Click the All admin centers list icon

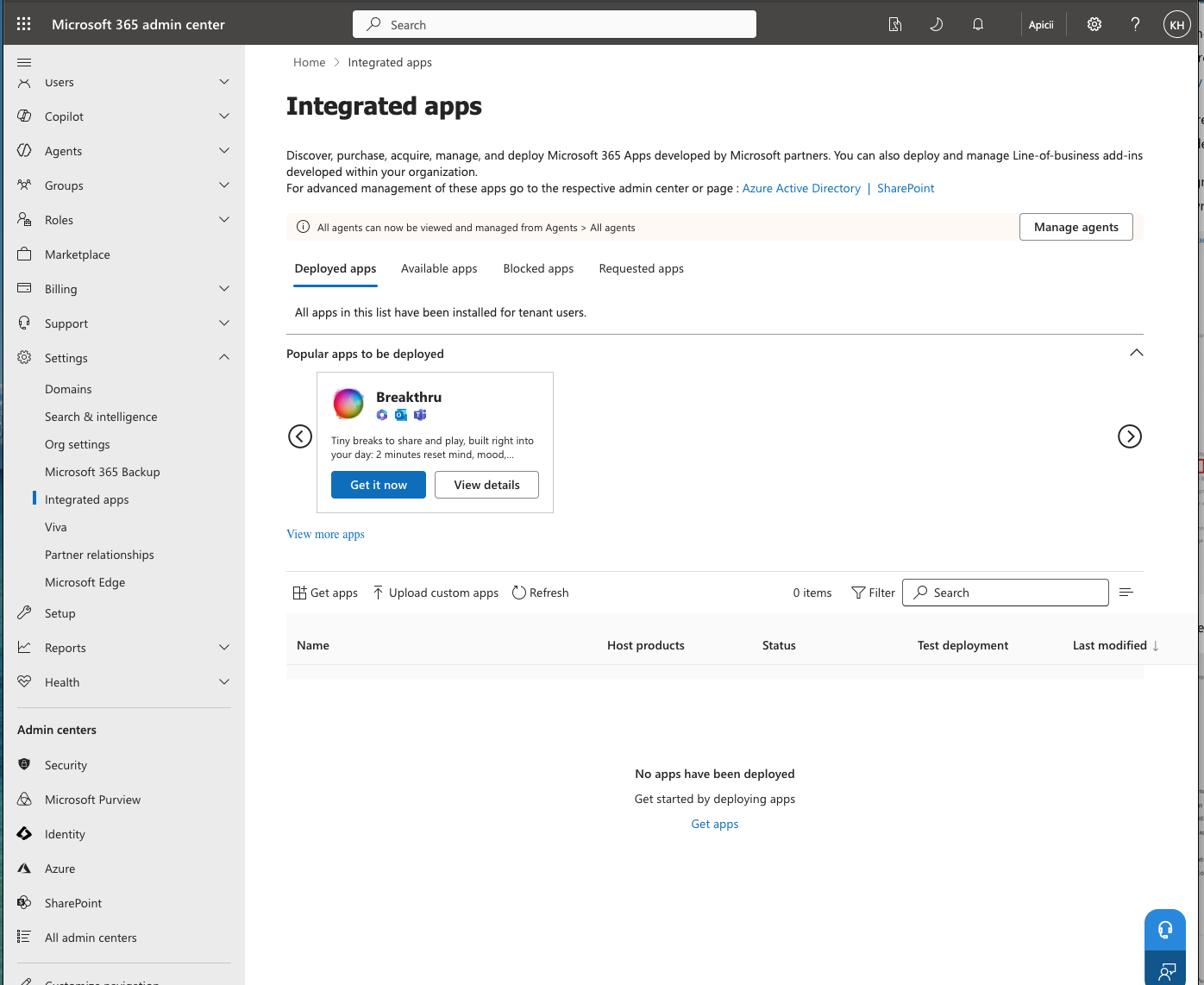pos(24,937)
